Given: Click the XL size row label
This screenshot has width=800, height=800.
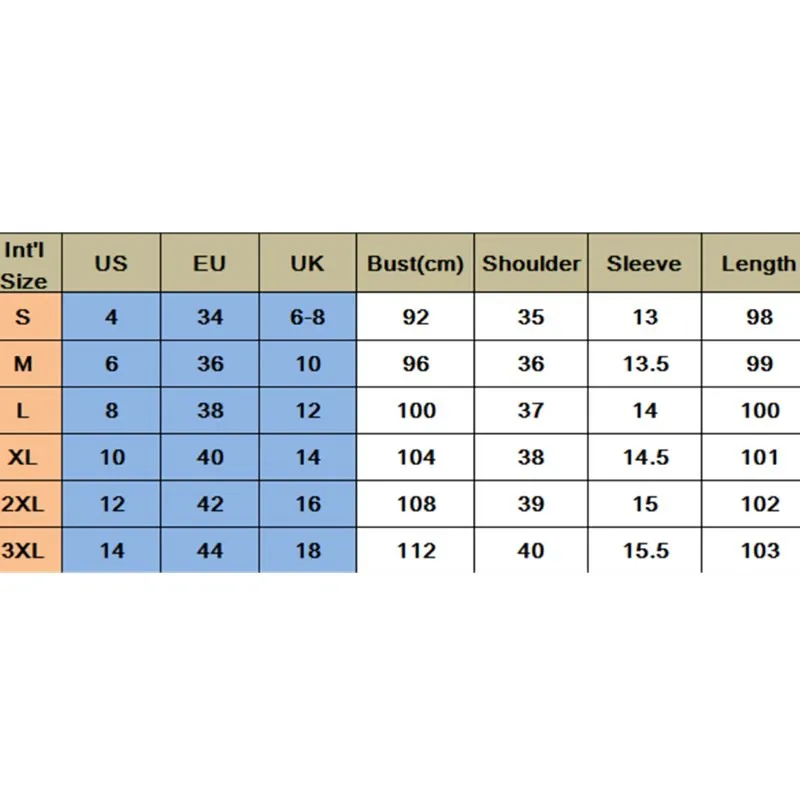Looking at the screenshot, I should click(31, 457).
